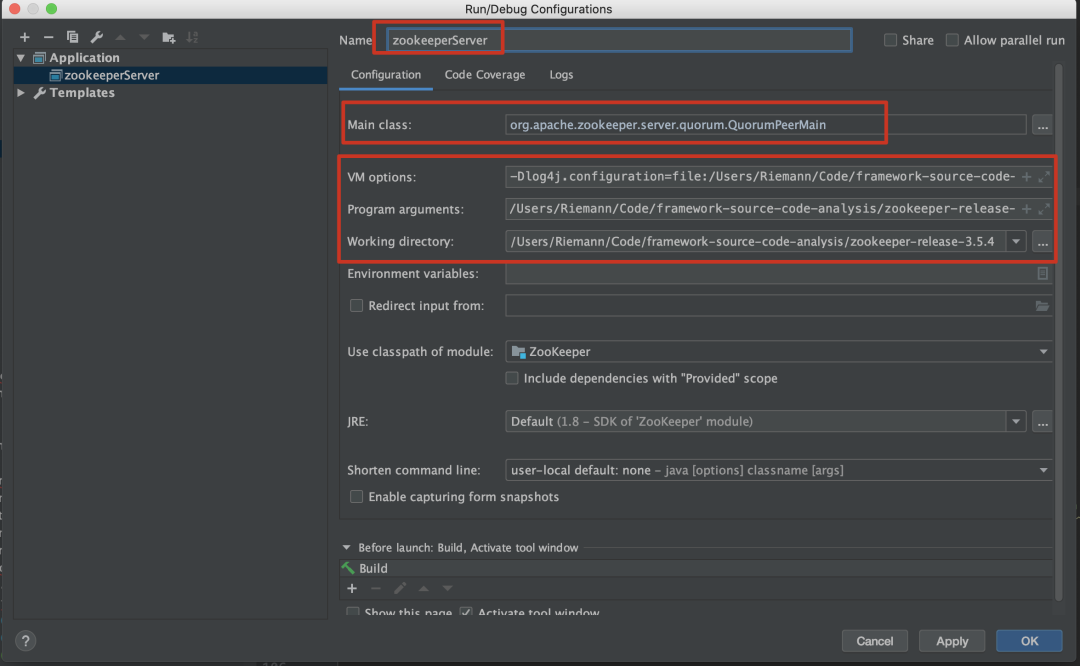
Task: Click the vertical scrollbar of configuration panel
Action: point(1059,331)
